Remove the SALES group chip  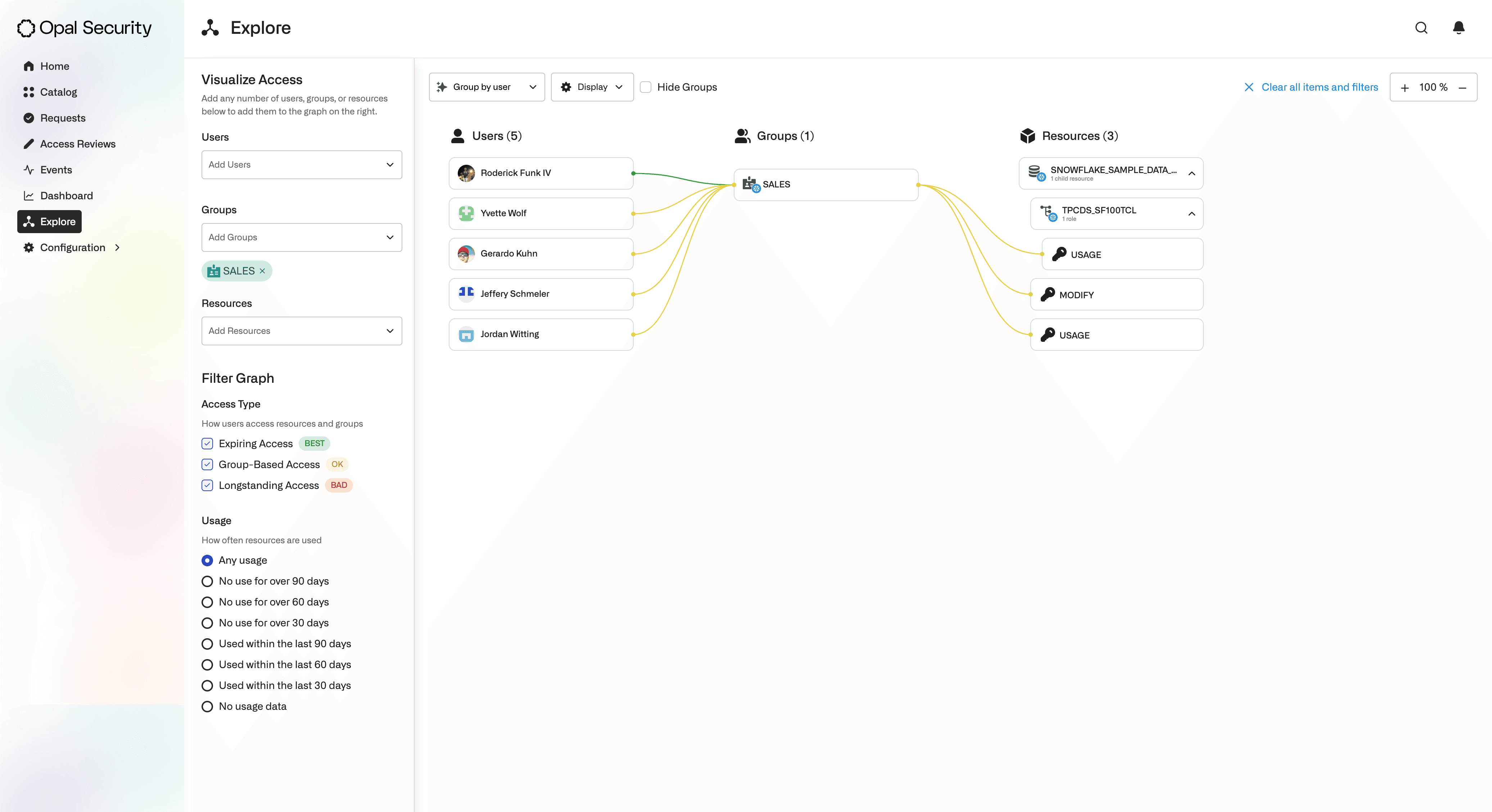click(262, 271)
